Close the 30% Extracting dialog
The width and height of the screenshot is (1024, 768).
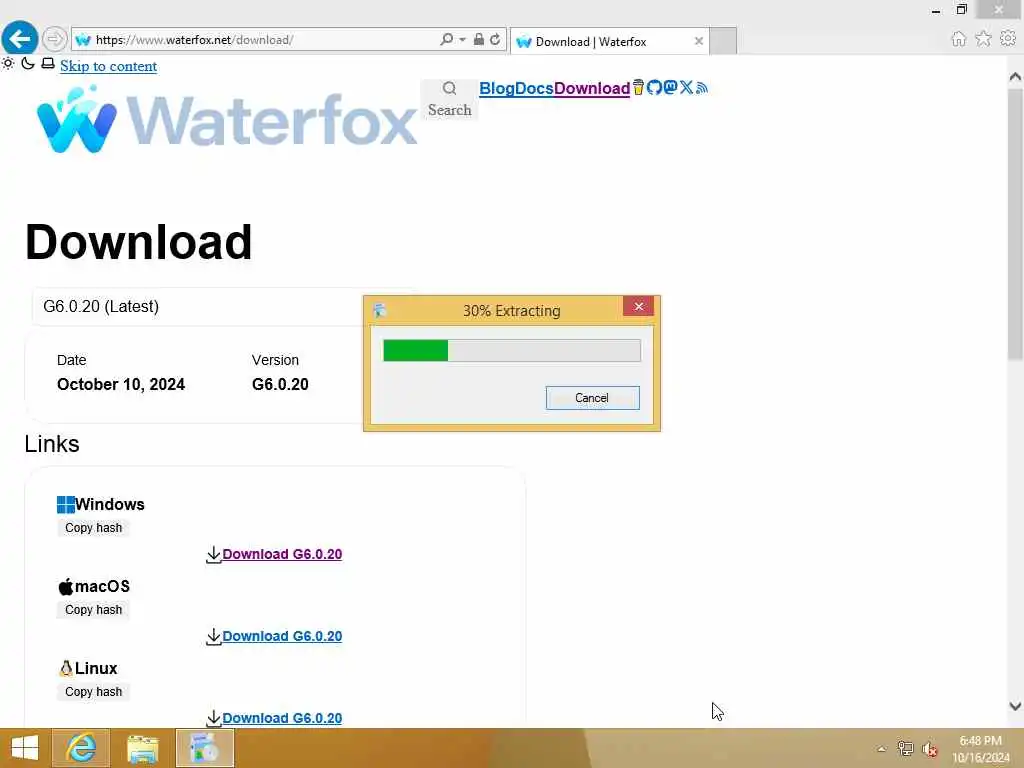tap(638, 306)
